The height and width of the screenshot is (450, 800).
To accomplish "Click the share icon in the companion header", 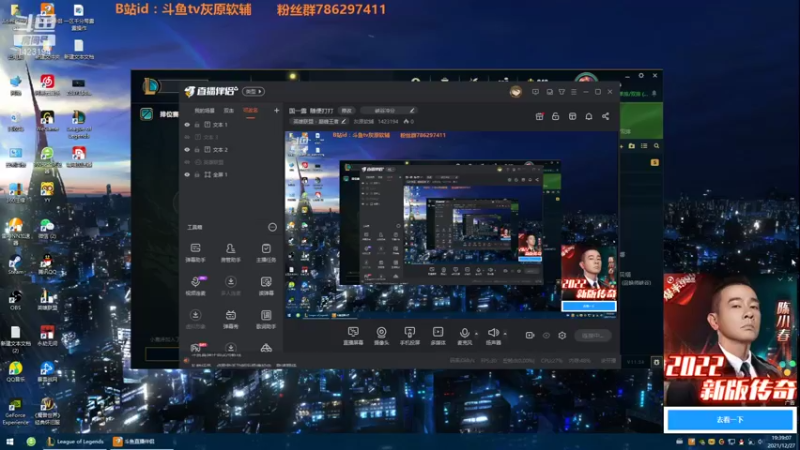I will pos(606,116).
